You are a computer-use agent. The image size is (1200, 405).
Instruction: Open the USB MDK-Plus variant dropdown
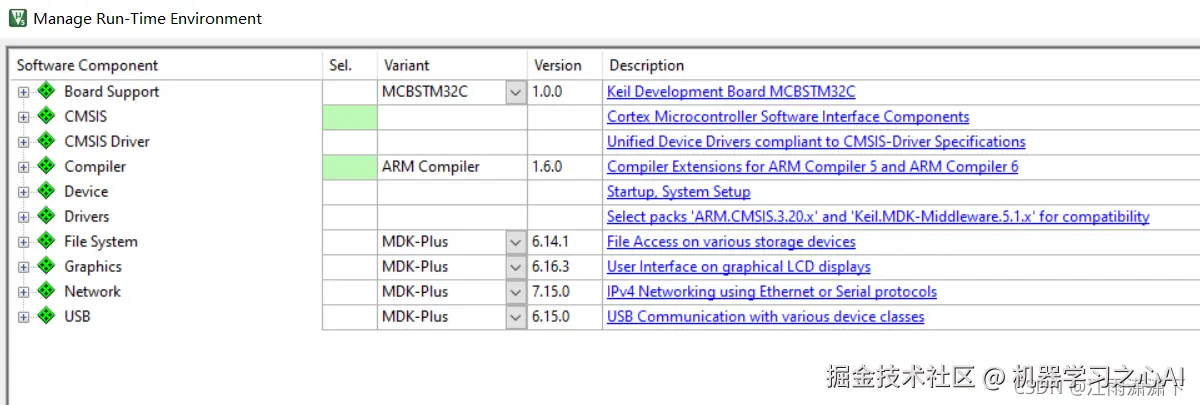tap(515, 317)
